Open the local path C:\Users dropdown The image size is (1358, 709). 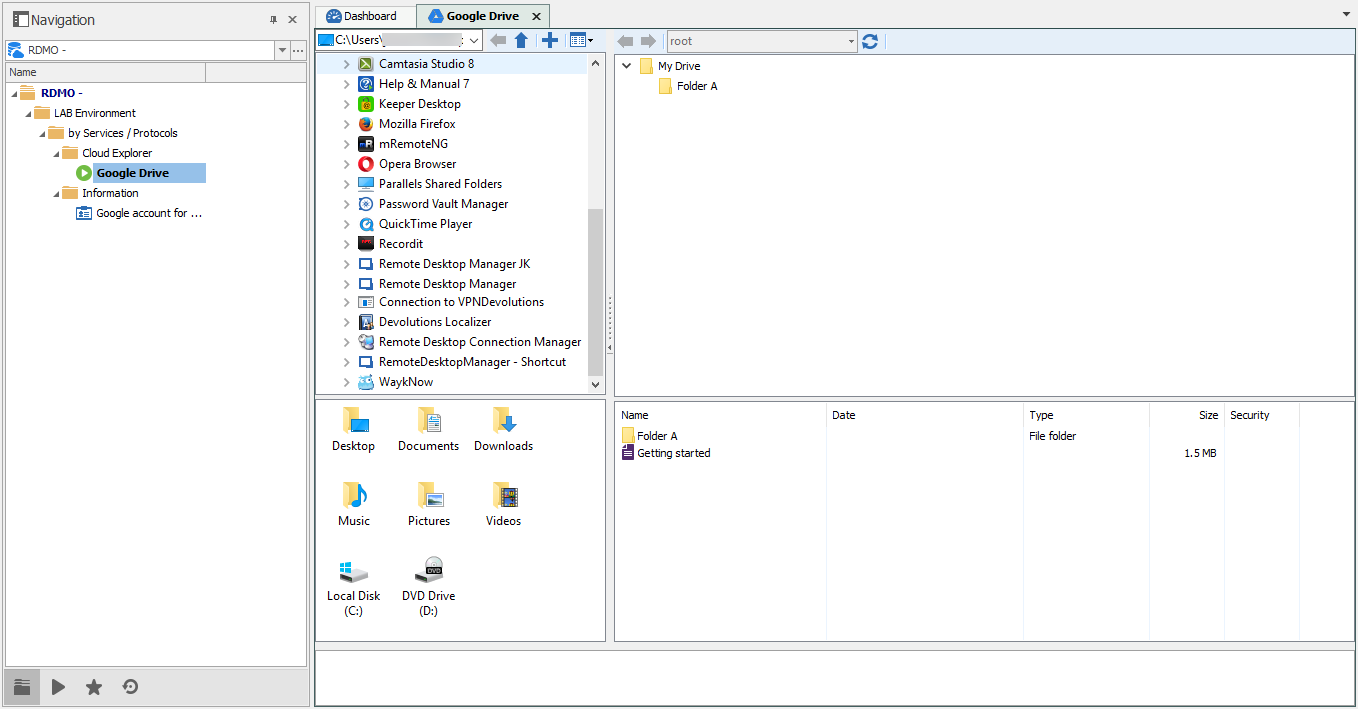pos(474,41)
